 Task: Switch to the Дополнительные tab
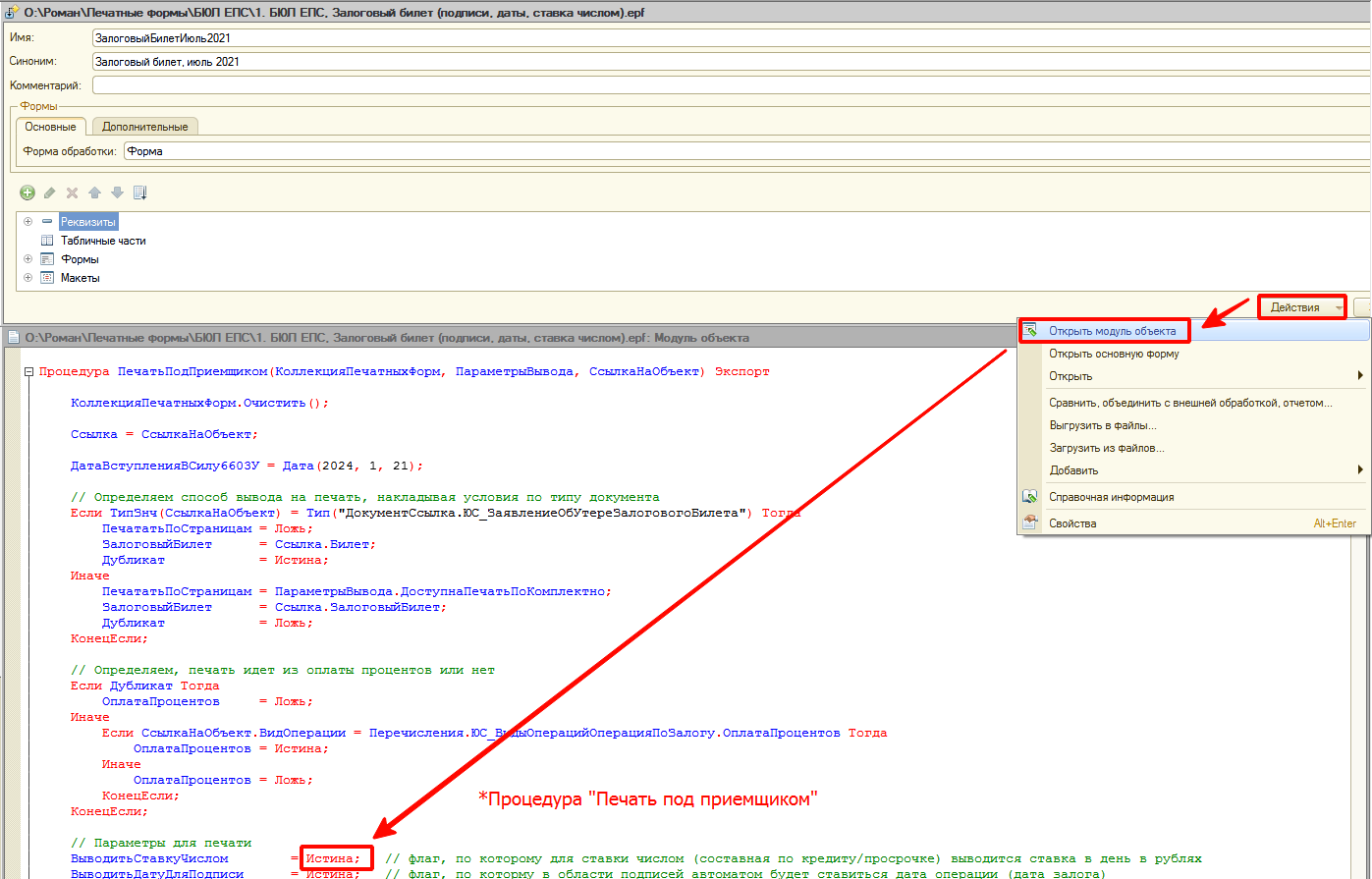coord(145,127)
